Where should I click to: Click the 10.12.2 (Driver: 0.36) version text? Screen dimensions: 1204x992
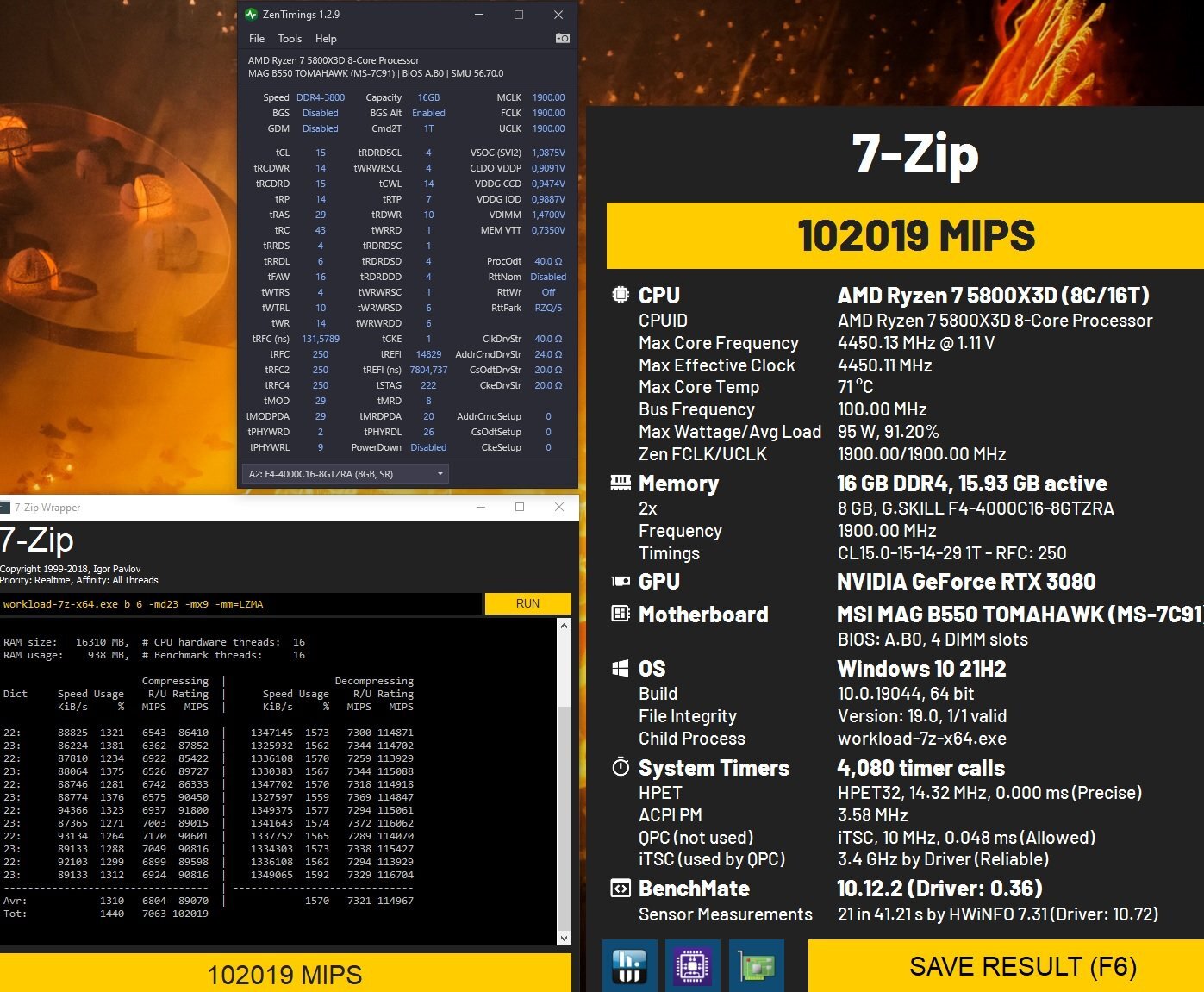[x=939, y=888]
